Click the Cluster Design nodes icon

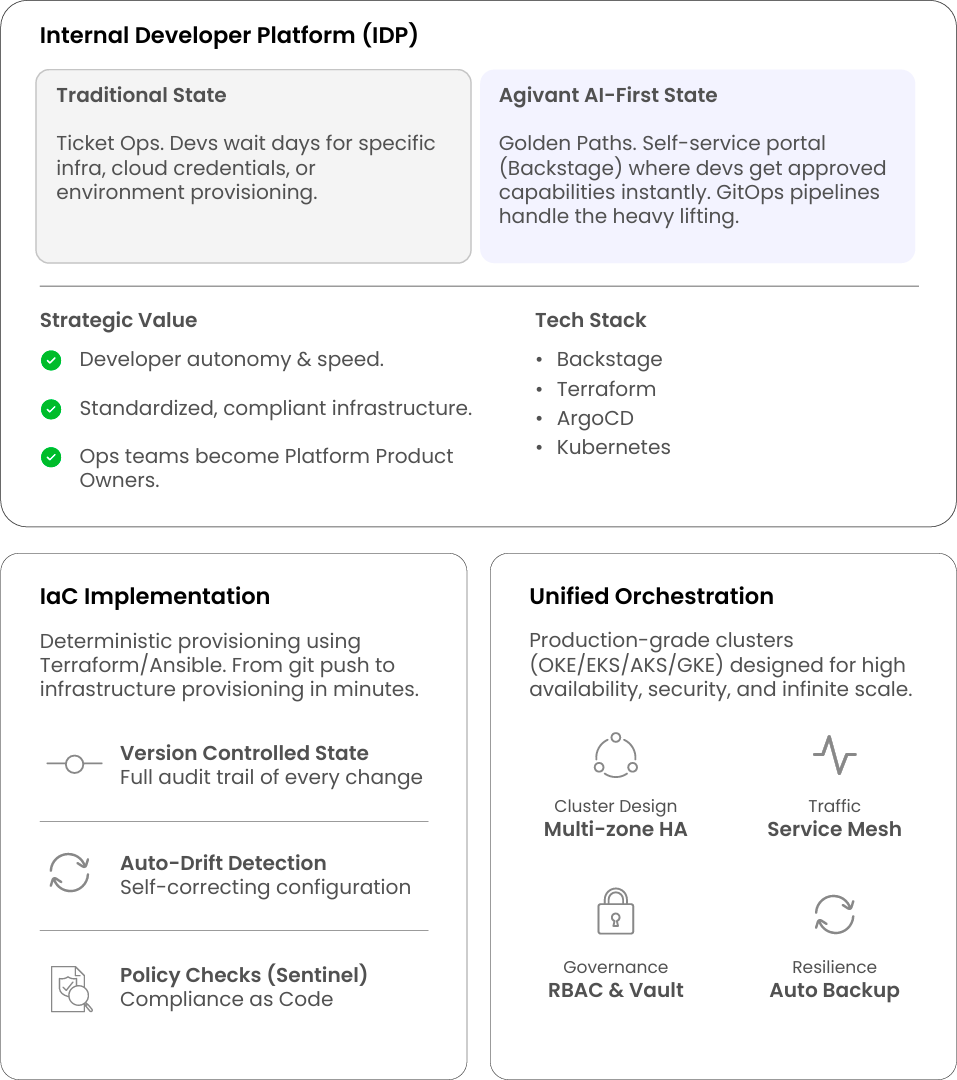click(x=616, y=755)
